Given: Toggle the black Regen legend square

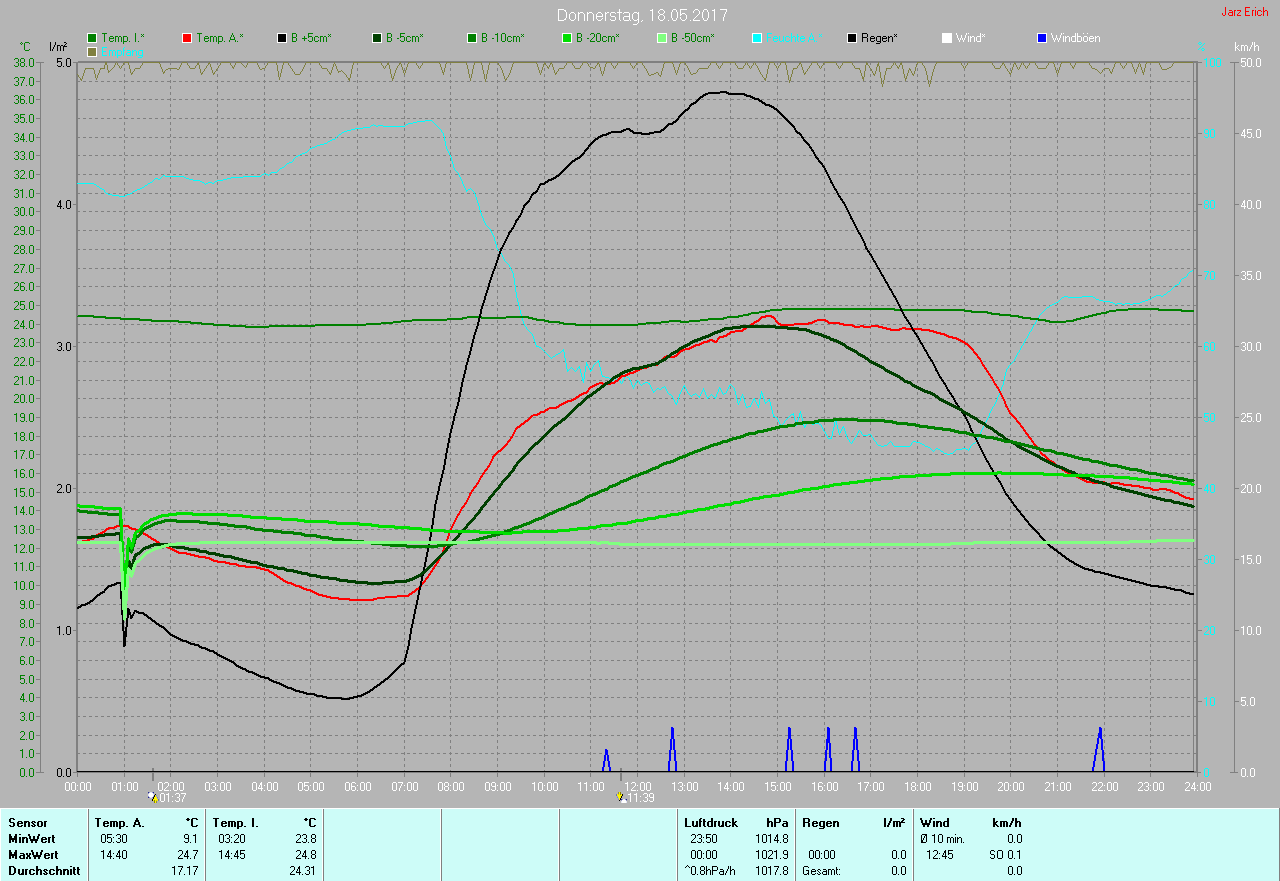Looking at the screenshot, I should coord(853,38).
